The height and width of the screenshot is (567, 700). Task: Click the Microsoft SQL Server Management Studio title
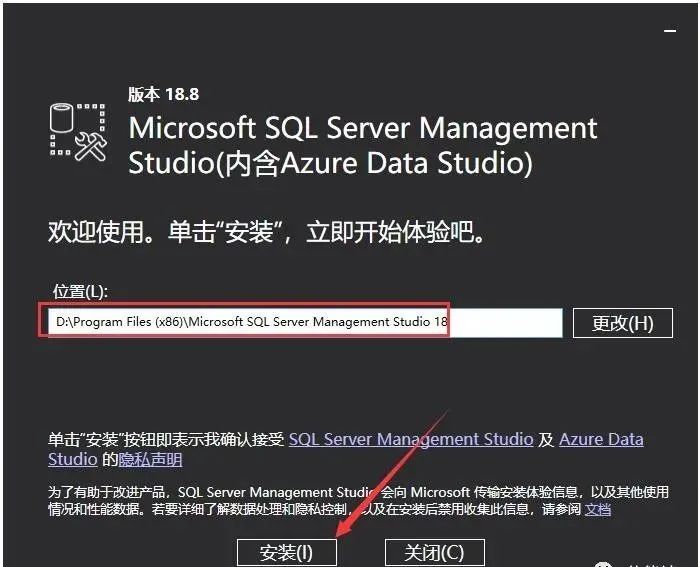362,146
